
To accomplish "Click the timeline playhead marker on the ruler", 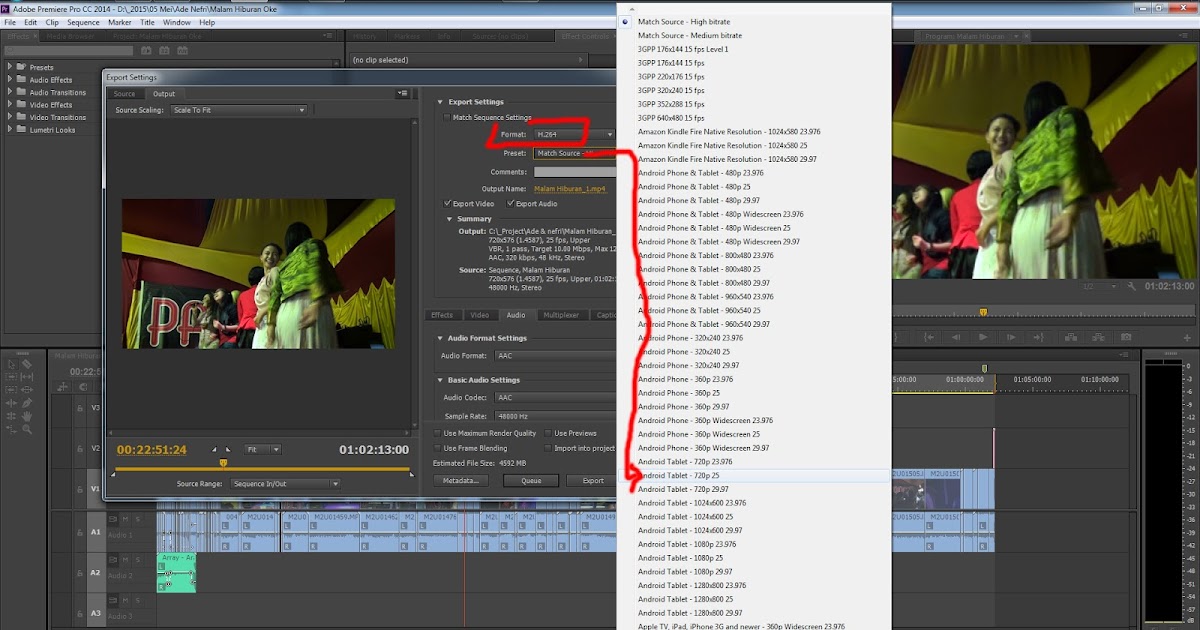I will tap(984, 368).
